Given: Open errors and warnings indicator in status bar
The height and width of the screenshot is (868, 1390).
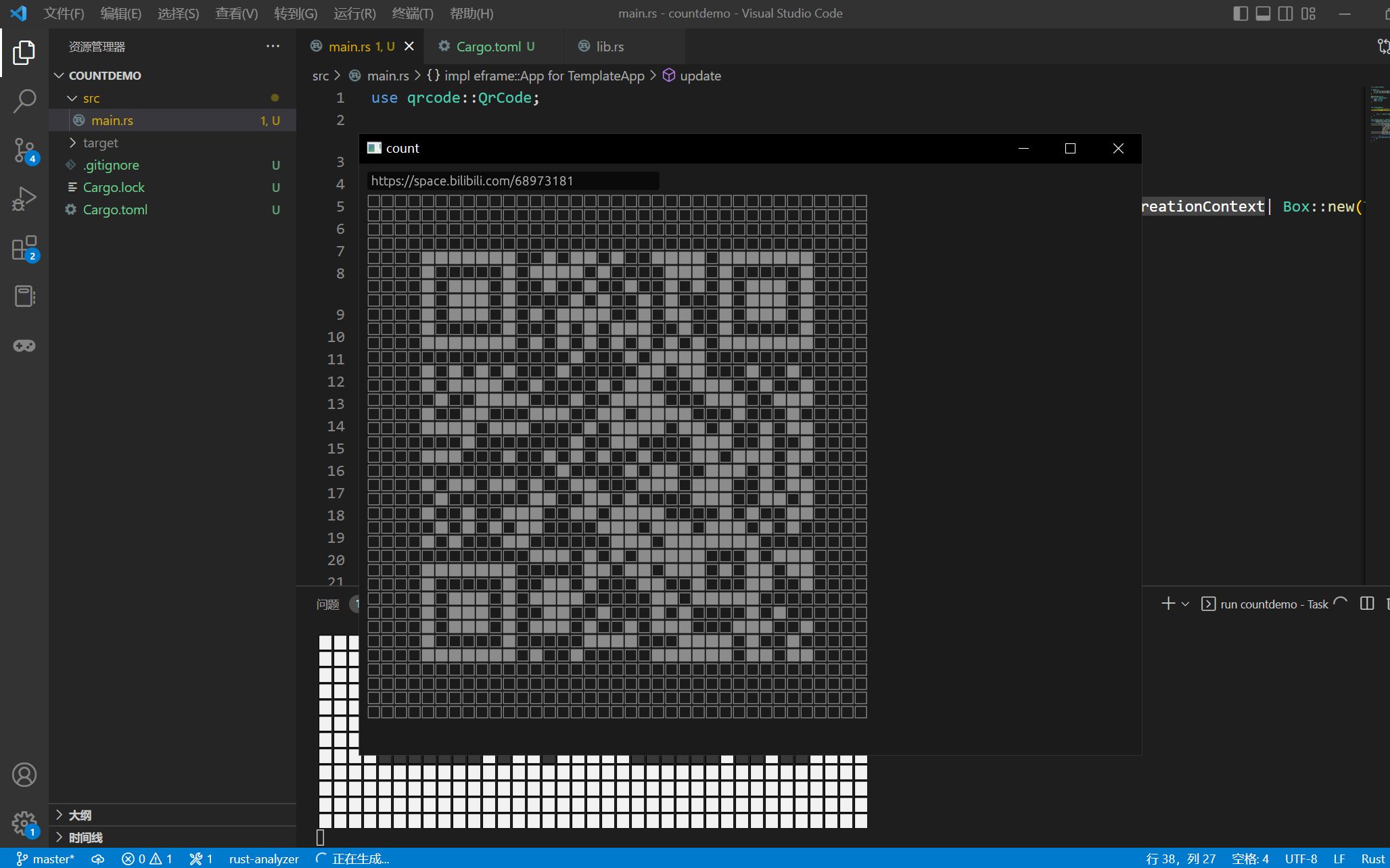Looking at the screenshot, I should 147,859.
